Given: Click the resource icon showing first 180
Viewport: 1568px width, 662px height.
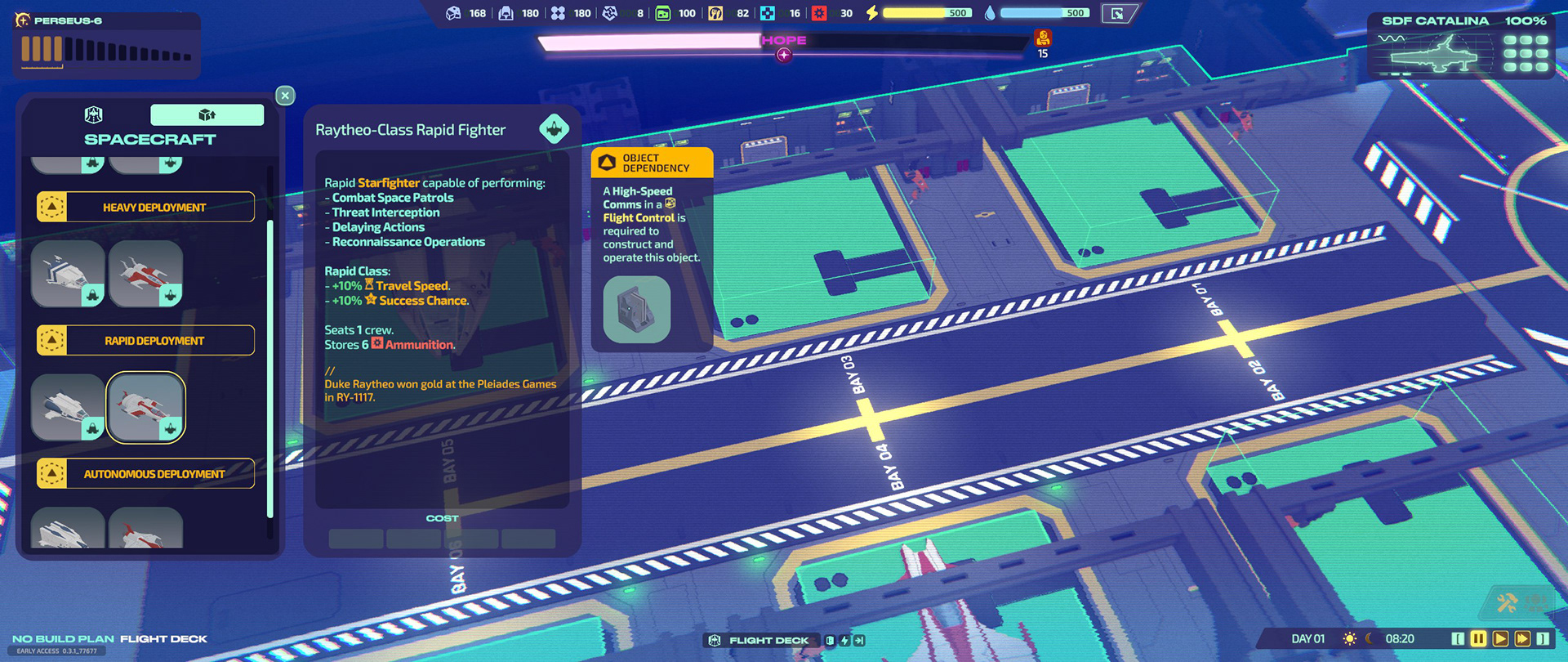Looking at the screenshot, I should click(506, 13).
